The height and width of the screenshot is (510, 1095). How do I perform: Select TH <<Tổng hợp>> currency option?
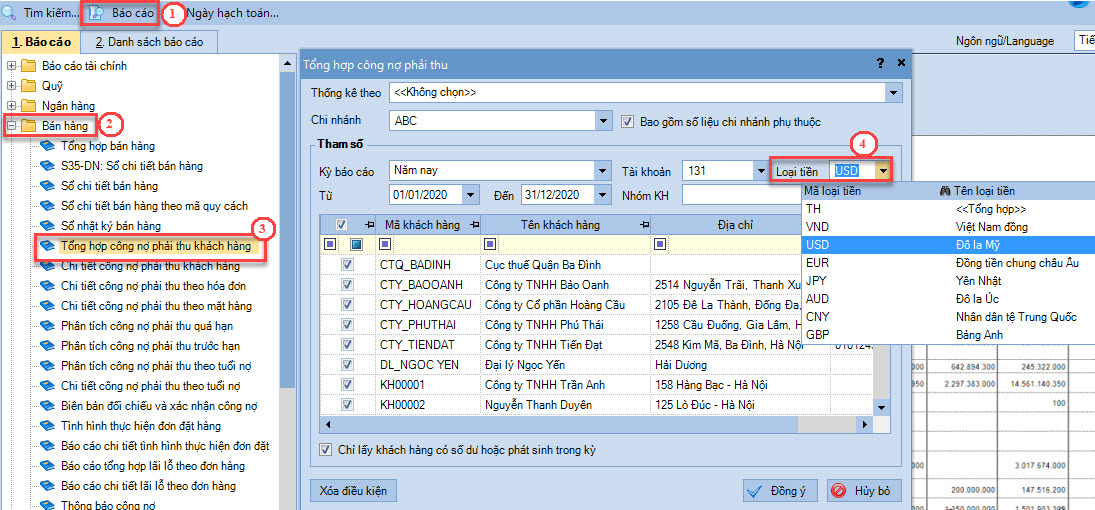[948, 209]
